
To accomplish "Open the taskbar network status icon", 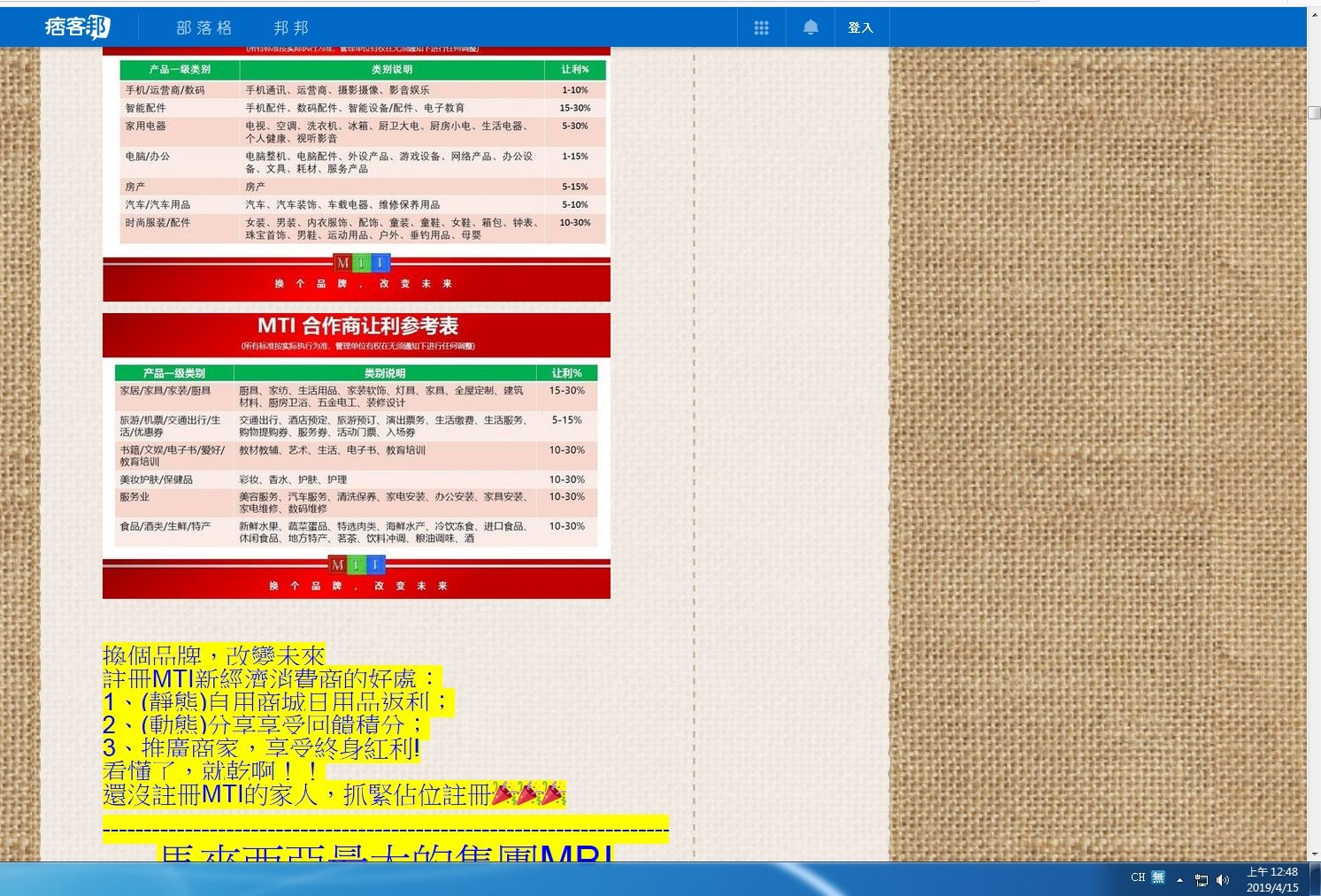I will coord(1201,879).
